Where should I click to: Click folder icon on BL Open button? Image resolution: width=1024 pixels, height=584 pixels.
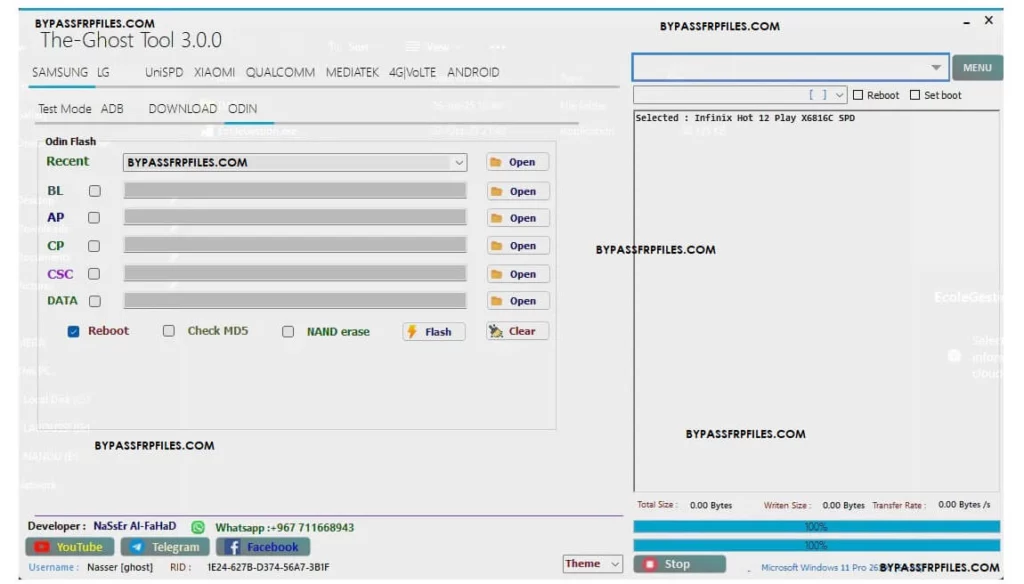pyautogui.click(x=496, y=191)
